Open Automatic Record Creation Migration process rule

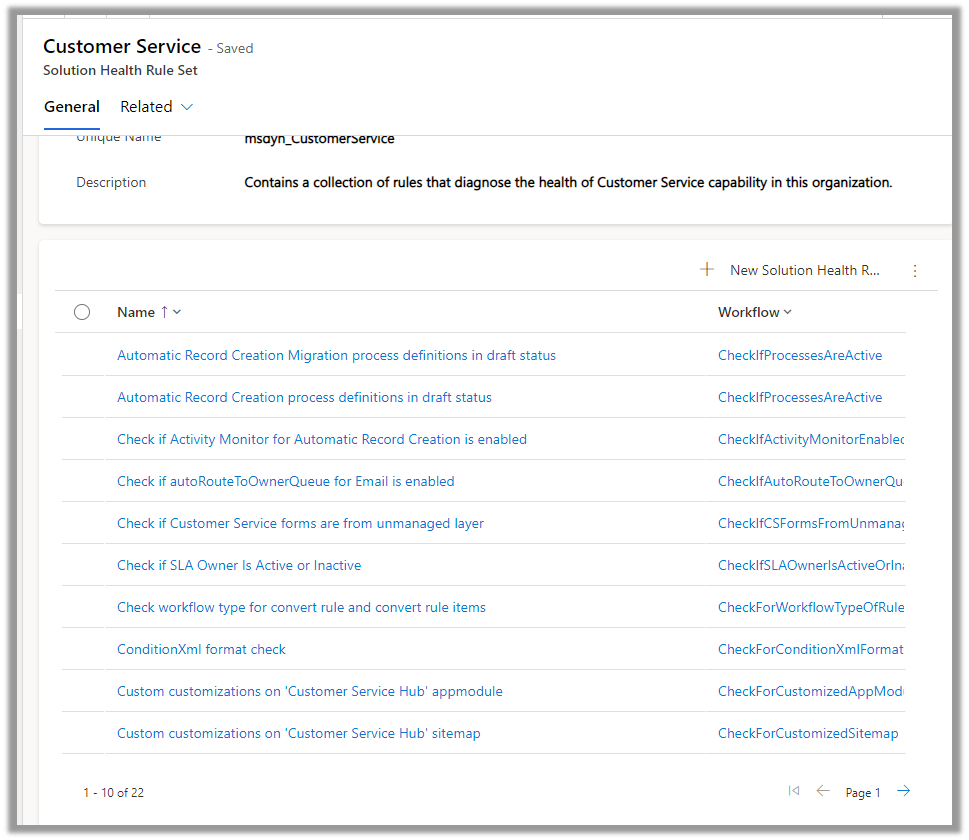coord(336,356)
